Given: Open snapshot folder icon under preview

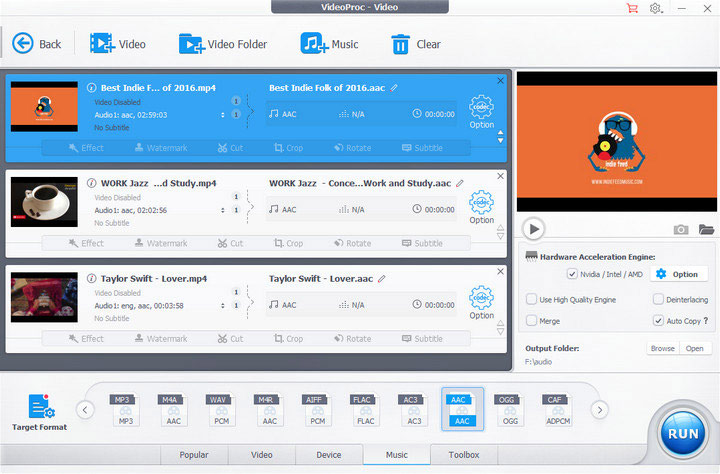Looking at the screenshot, I should 706,229.
